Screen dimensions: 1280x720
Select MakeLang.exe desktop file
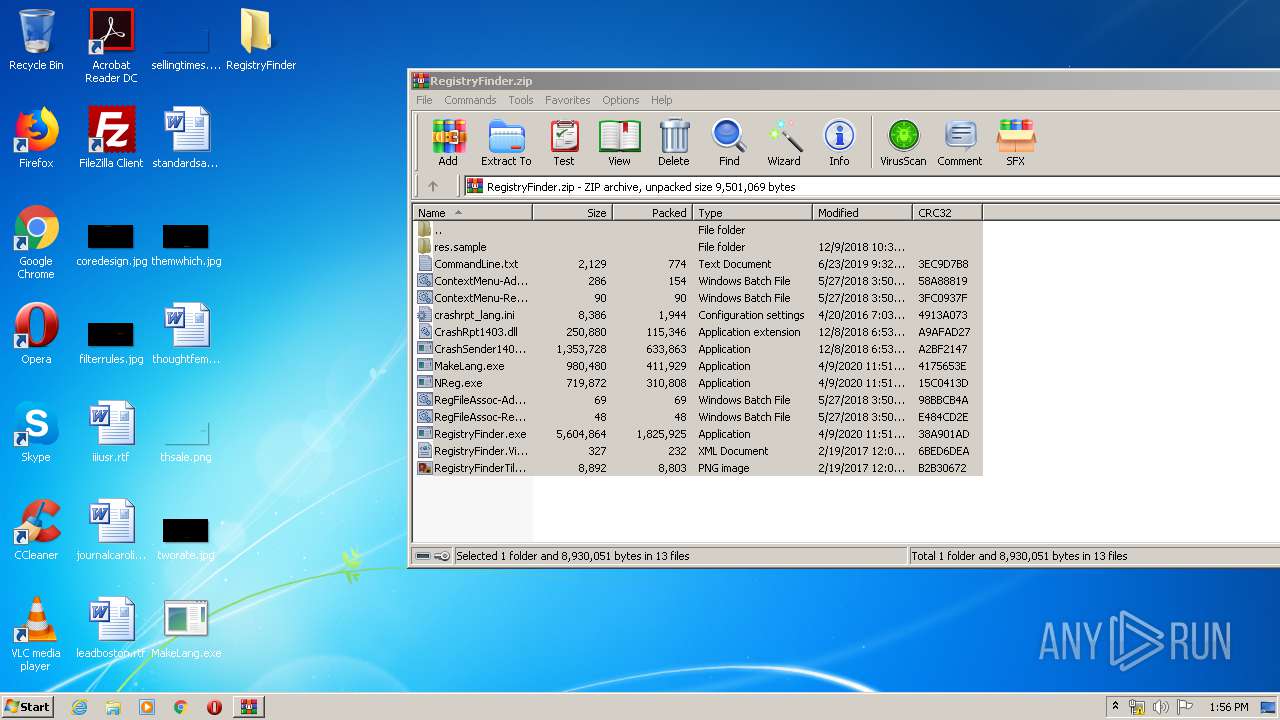(x=186, y=628)
